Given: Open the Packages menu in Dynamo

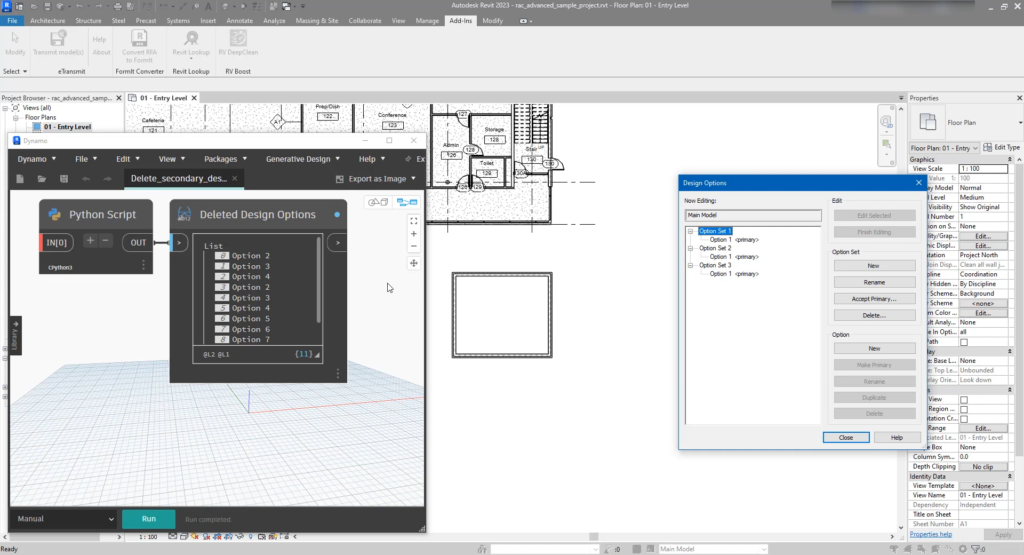Looking at the screenshot, I should [x=225, y=159].
